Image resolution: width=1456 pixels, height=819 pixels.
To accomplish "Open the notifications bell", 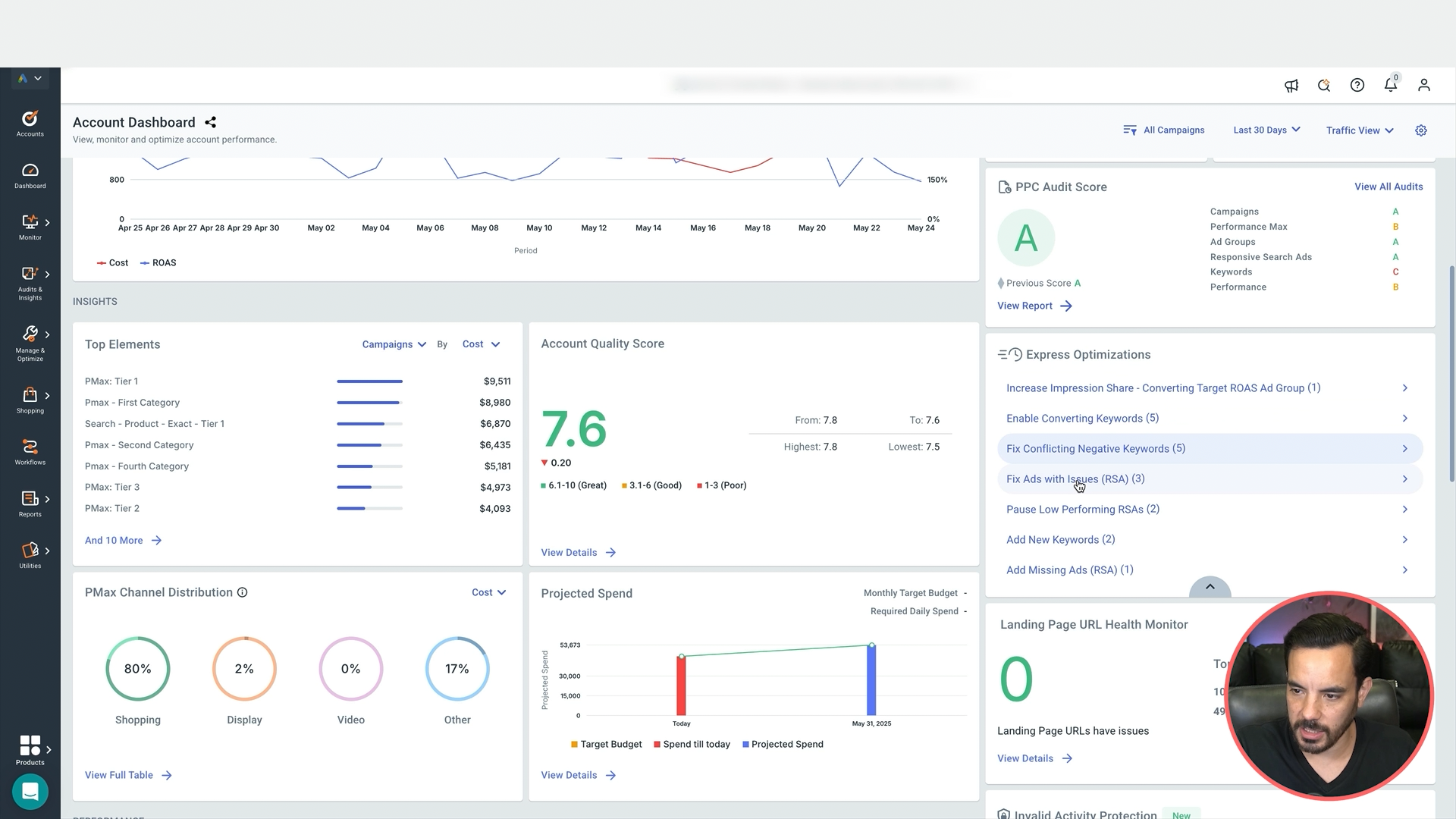I will point(1390,85).
